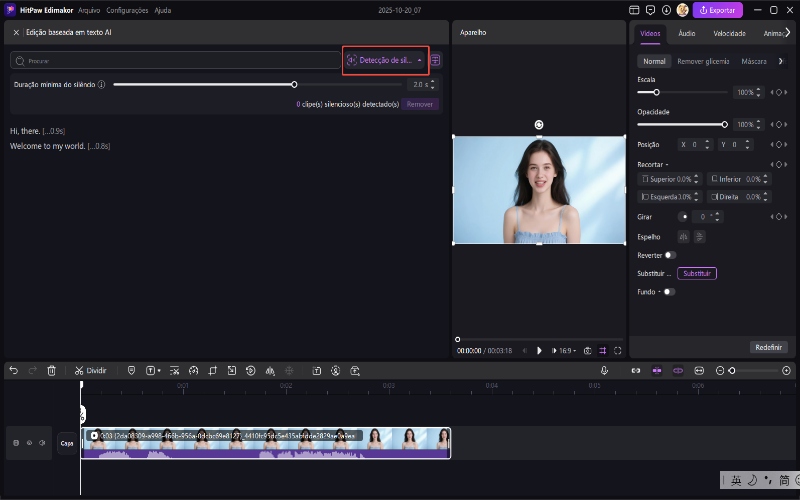Click the Exportar button
Screen dimensions: 800x500
[717, 10]
